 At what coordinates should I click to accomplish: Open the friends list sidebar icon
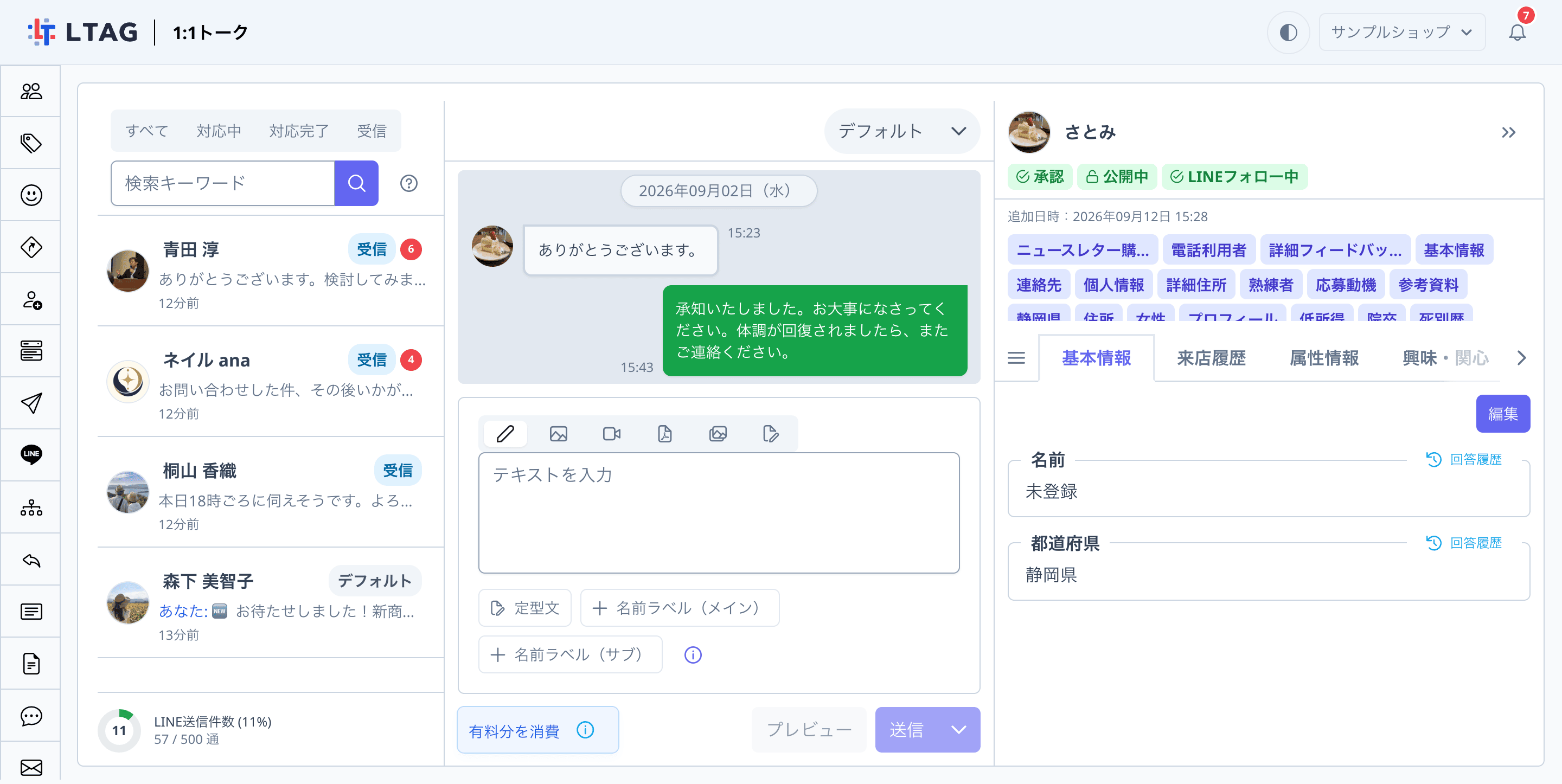[31, 91]
